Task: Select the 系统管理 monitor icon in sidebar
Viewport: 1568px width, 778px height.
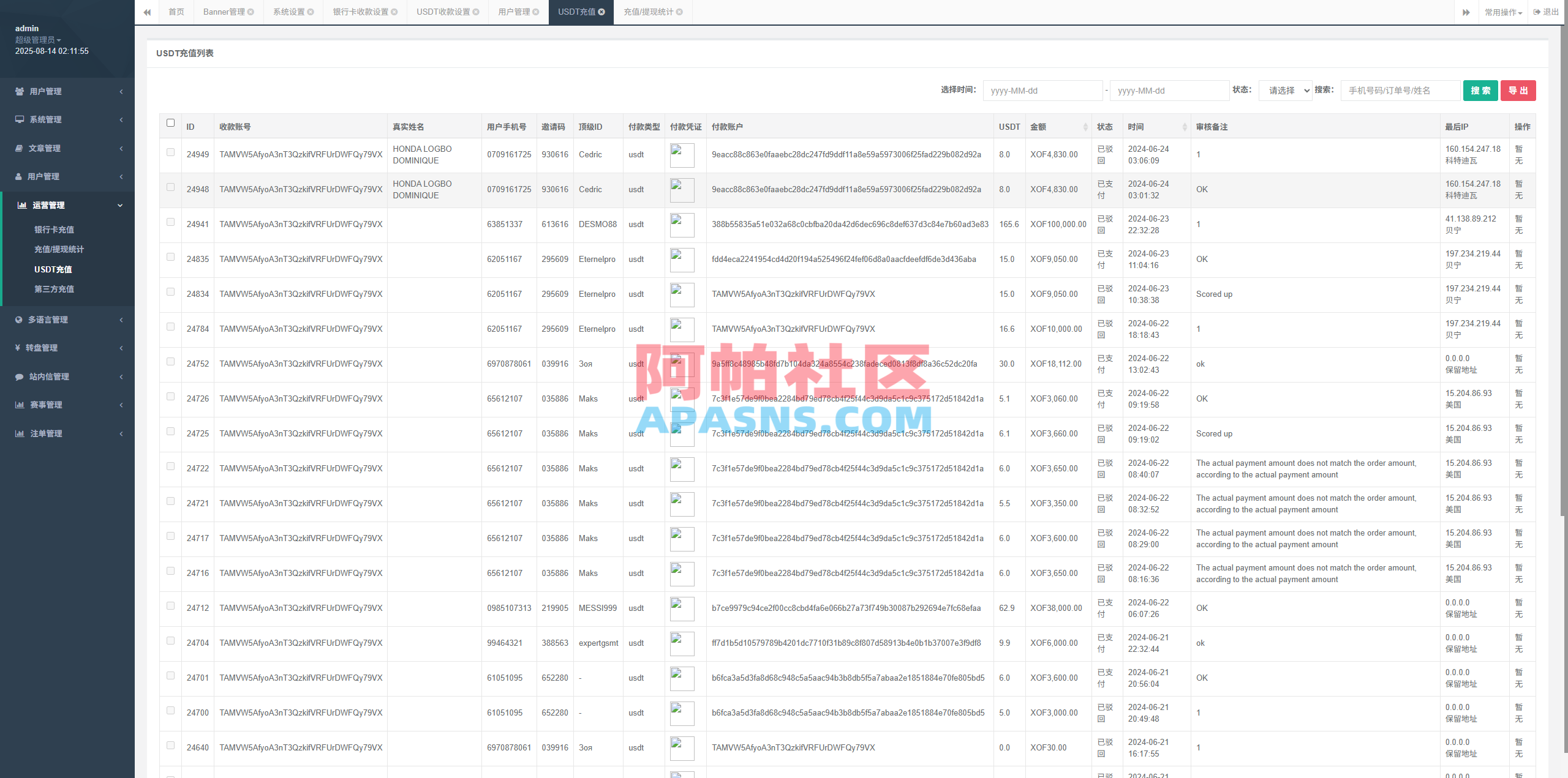Action: pyautogui.click(x=20, y=119)
